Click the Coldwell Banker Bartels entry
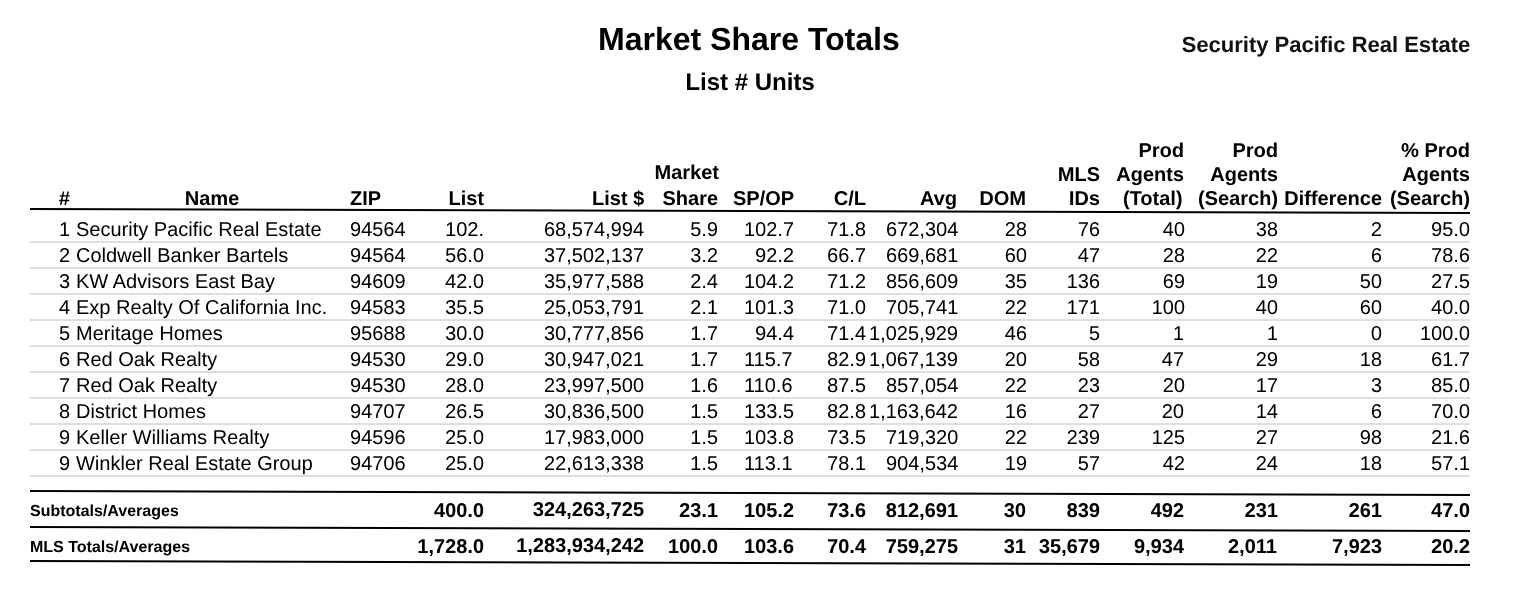 tap(182, 255)
